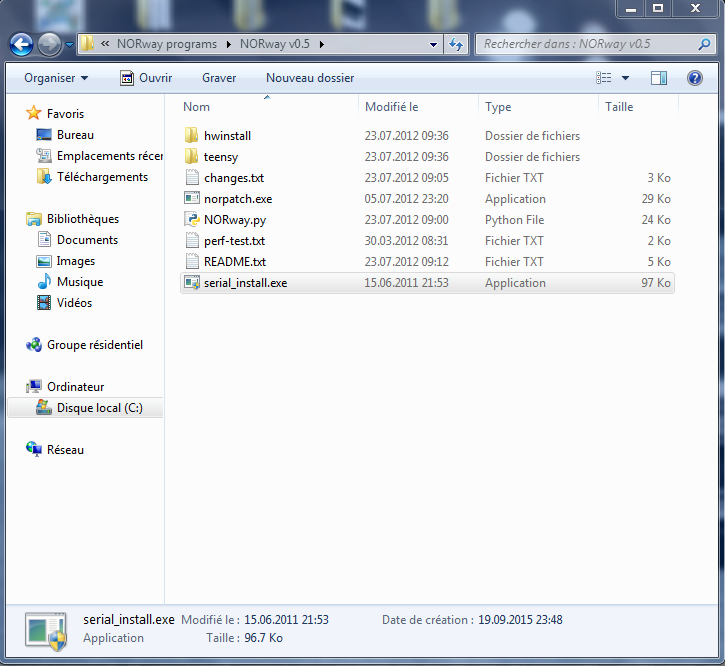The width and height of the screenshot is (725, 666).
Task: Click the teensy folder name
Action: click(x=221, y=157)
